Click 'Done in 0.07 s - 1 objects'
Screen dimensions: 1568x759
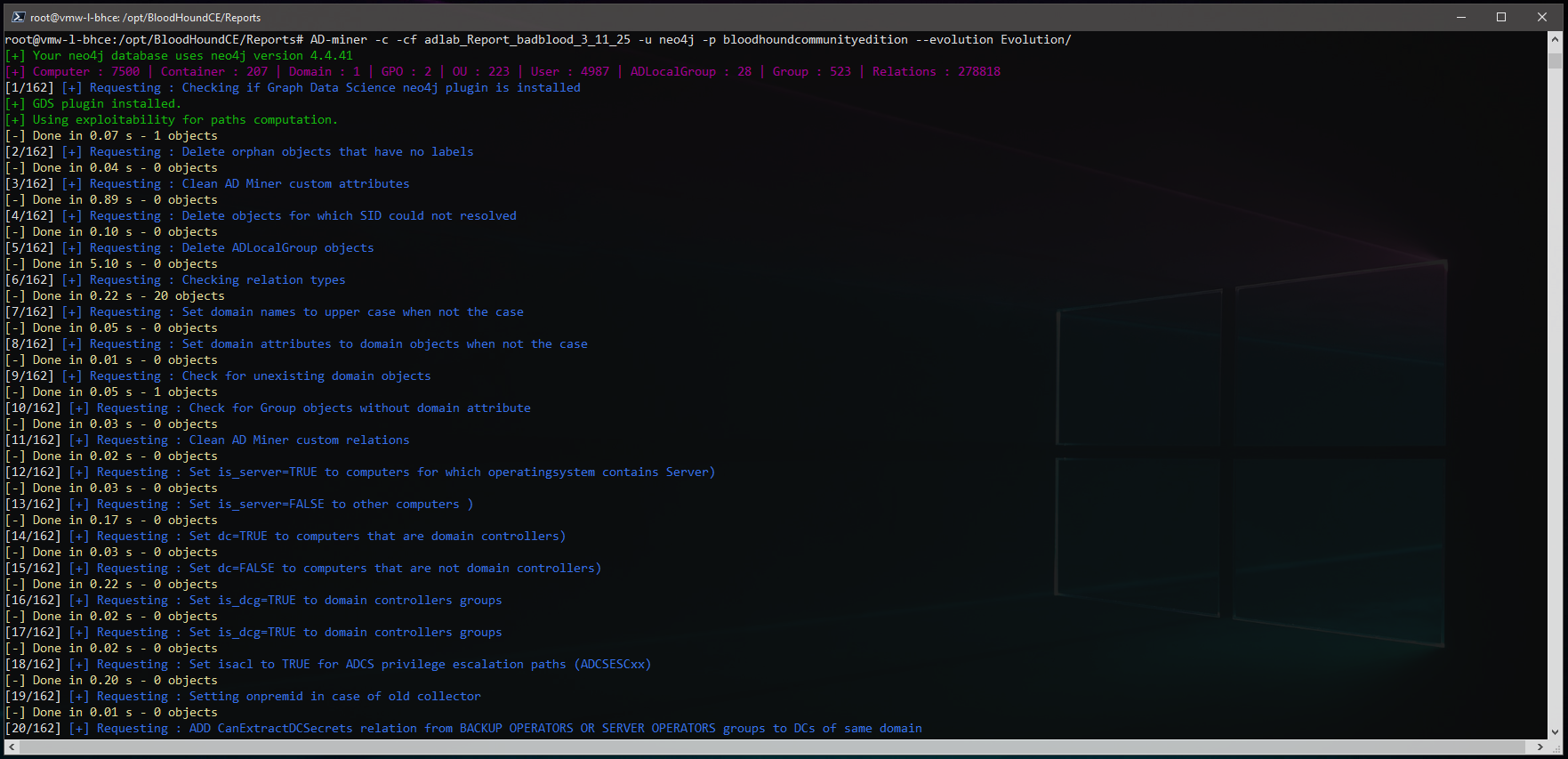coord(125,135)
